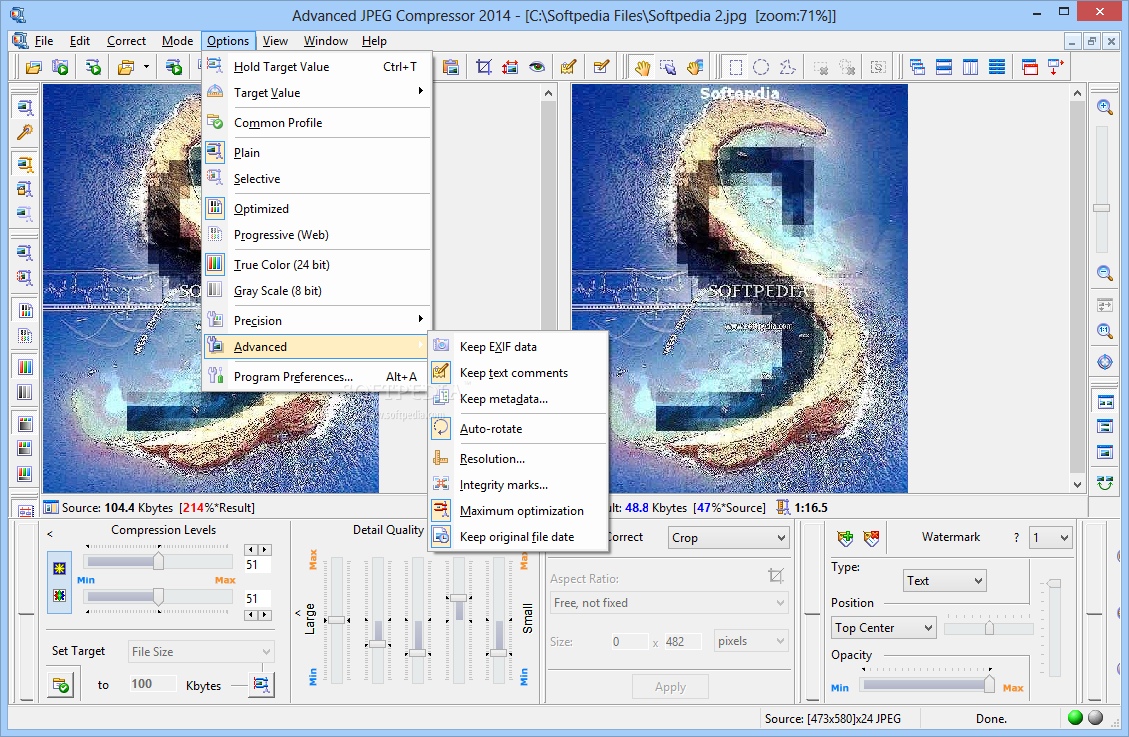The image size is (1129, 737).
Task: Click the key icon on left sidebar
Action: click(x=24, y=132)
